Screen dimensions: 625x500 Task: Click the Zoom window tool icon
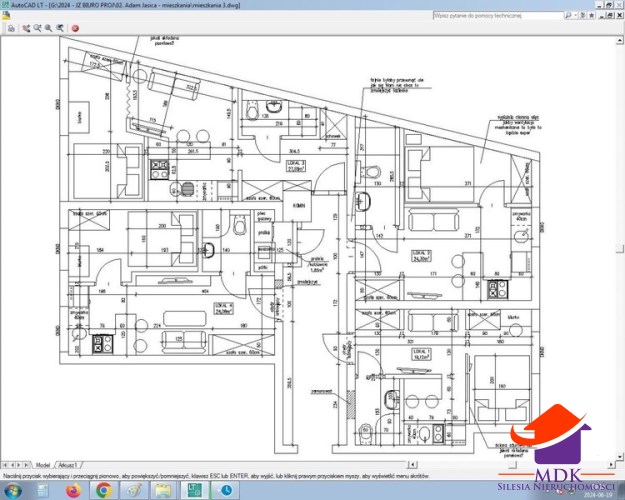48,28
